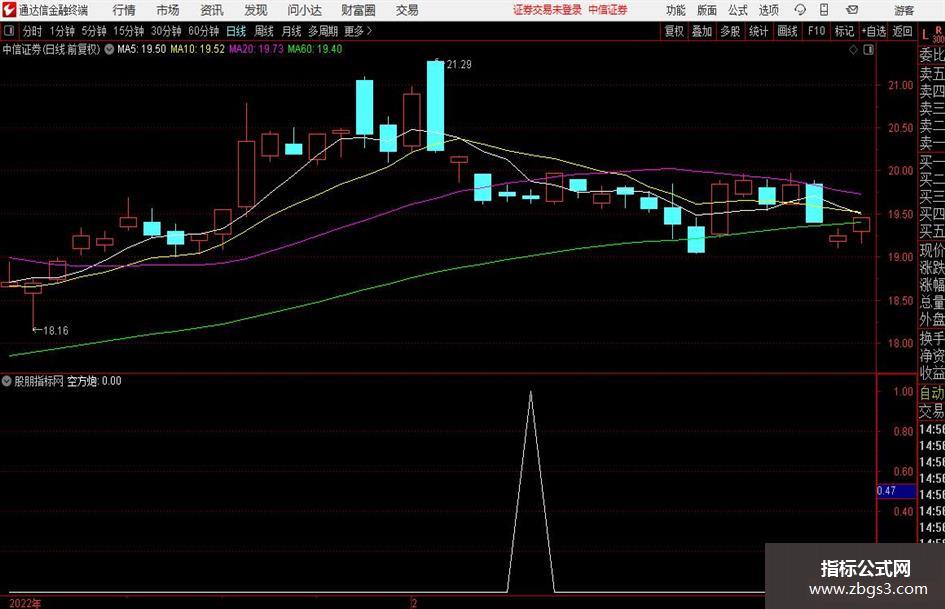945x609 pixels.
Task: Open the 问小达 menu
Action: tap(304, 10)
